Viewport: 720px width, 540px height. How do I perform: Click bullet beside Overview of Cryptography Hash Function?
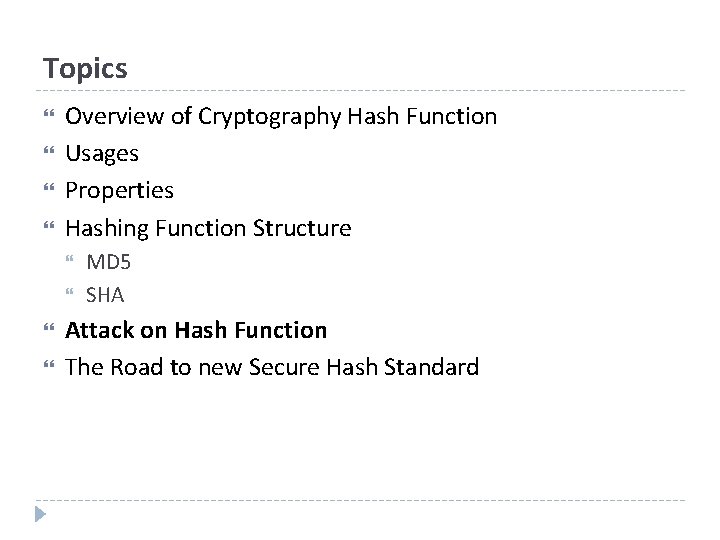click(49, 113)
